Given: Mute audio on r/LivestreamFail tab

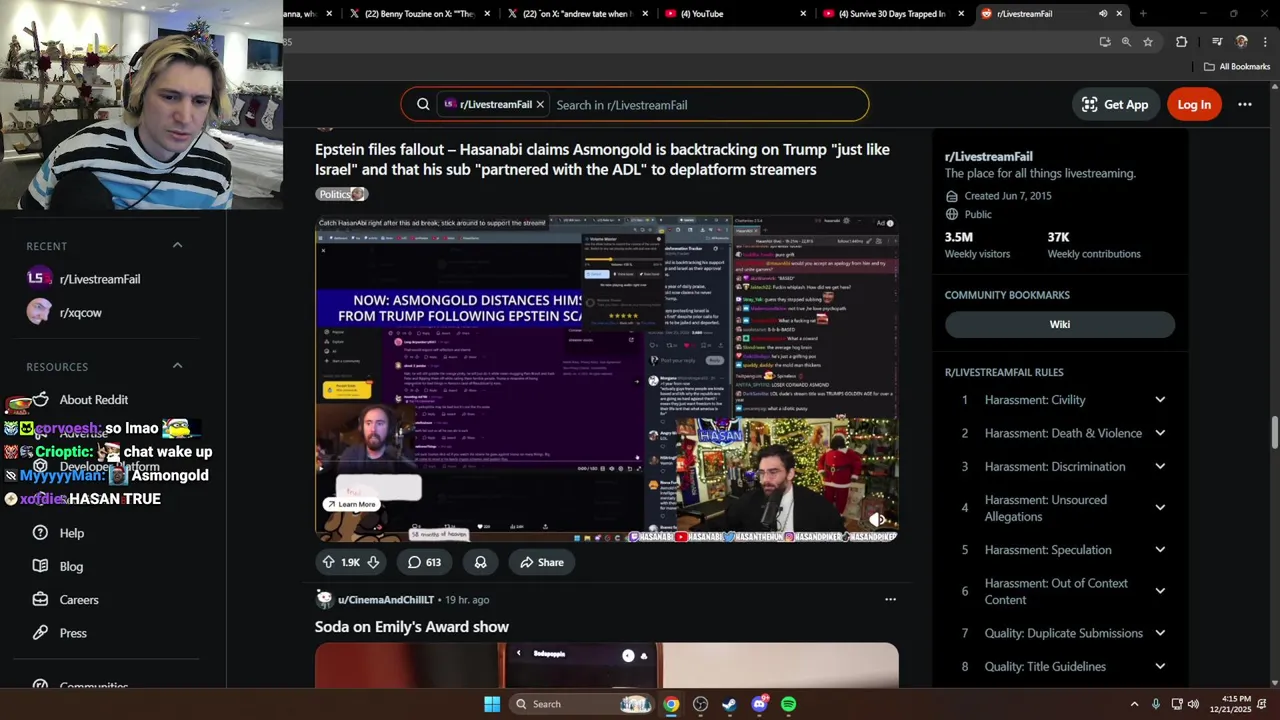Looking at the screenshot, I should (x=1103, y=14).
